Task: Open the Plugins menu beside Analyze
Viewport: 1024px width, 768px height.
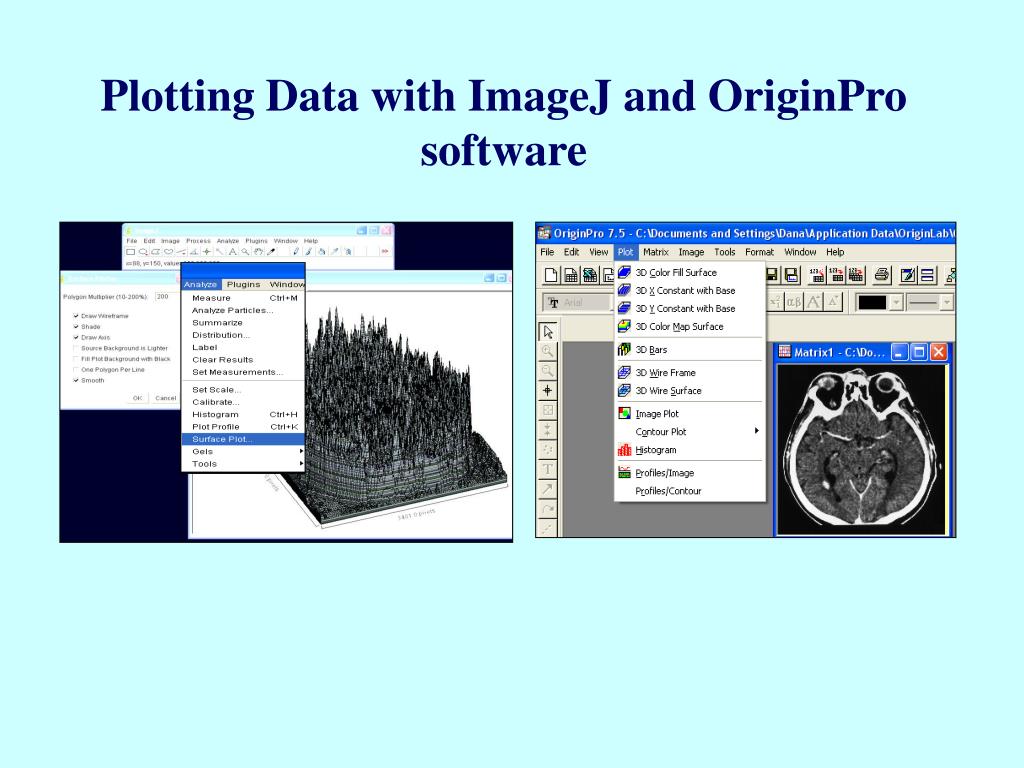Action: [243, 285]
